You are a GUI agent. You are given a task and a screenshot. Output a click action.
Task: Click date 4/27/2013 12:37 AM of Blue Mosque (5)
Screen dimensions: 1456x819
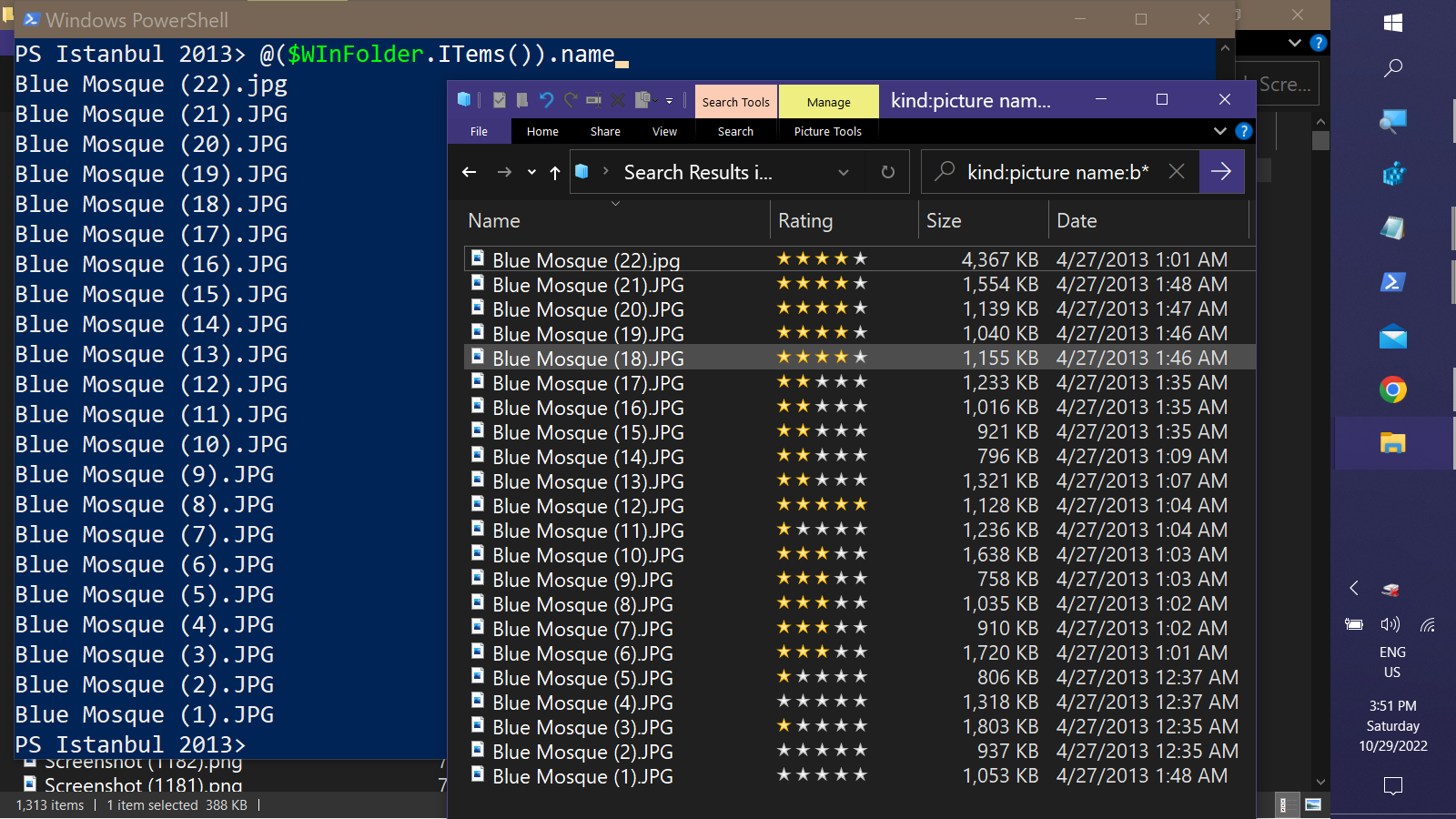tap(1147, 677)
